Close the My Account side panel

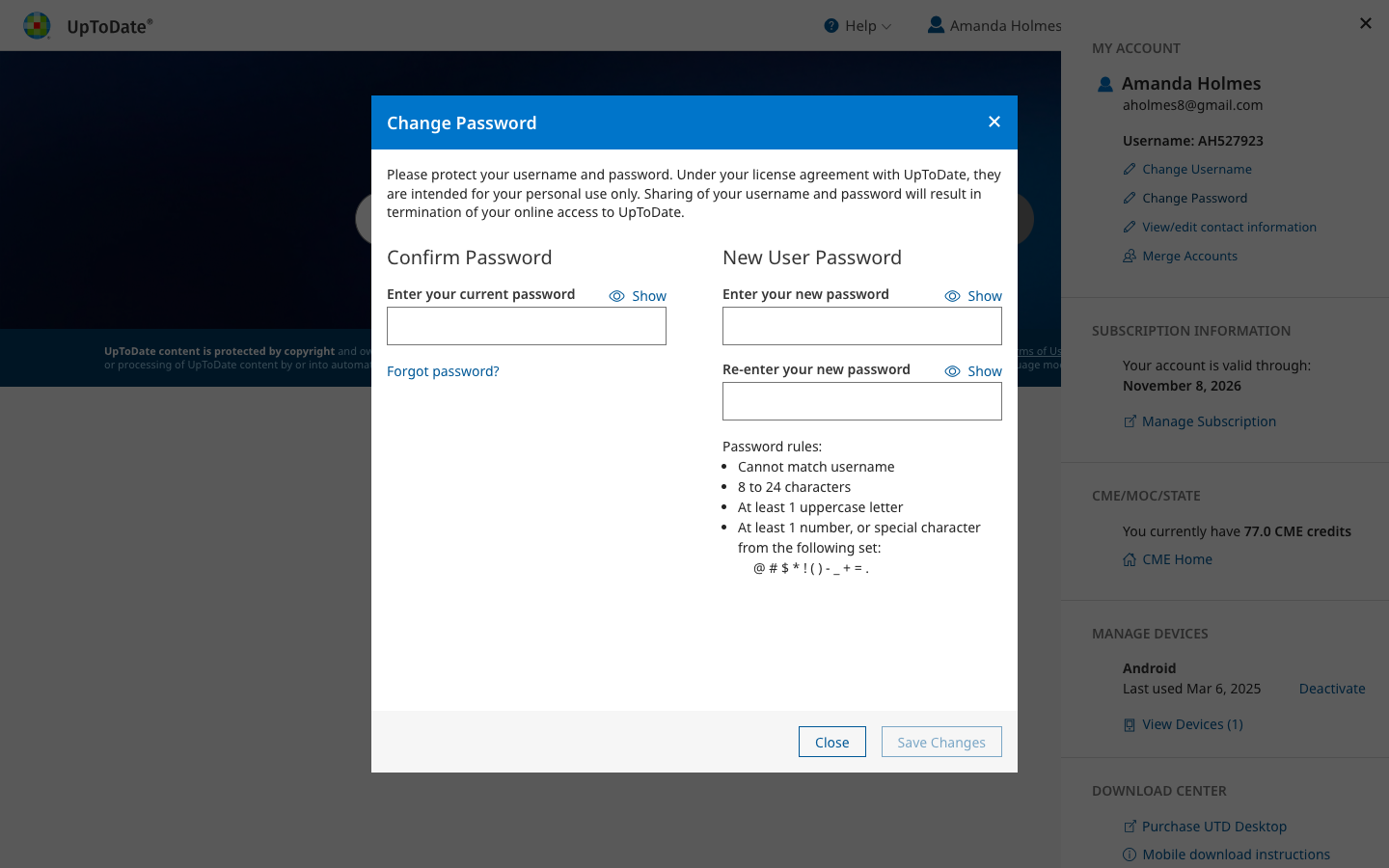pos(1365,23)
